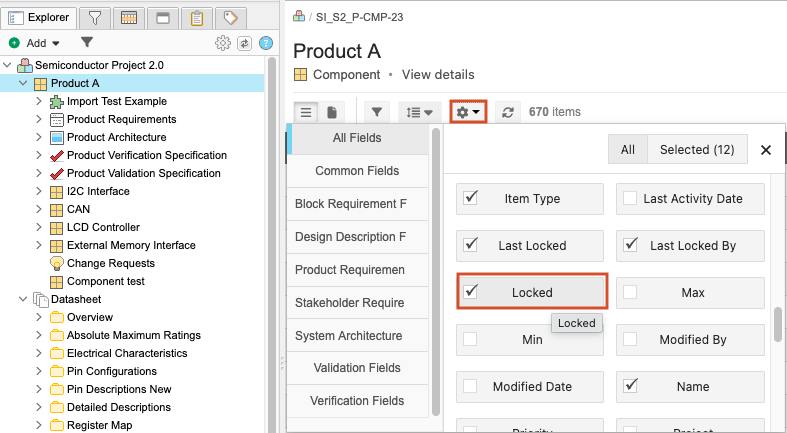Collapse the Product A tree node
Image resolution: width=787 pixels, height=433 pixels.
tap(23, 83)
